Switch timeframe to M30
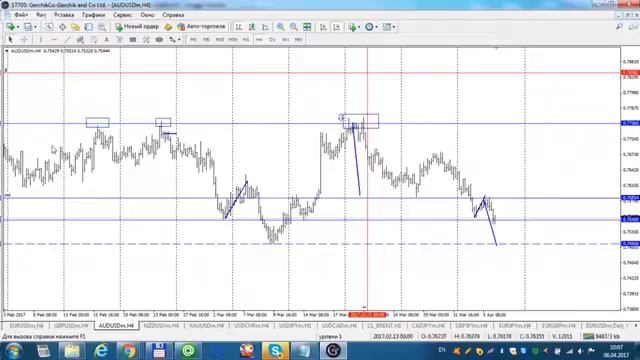 [233, 40]
